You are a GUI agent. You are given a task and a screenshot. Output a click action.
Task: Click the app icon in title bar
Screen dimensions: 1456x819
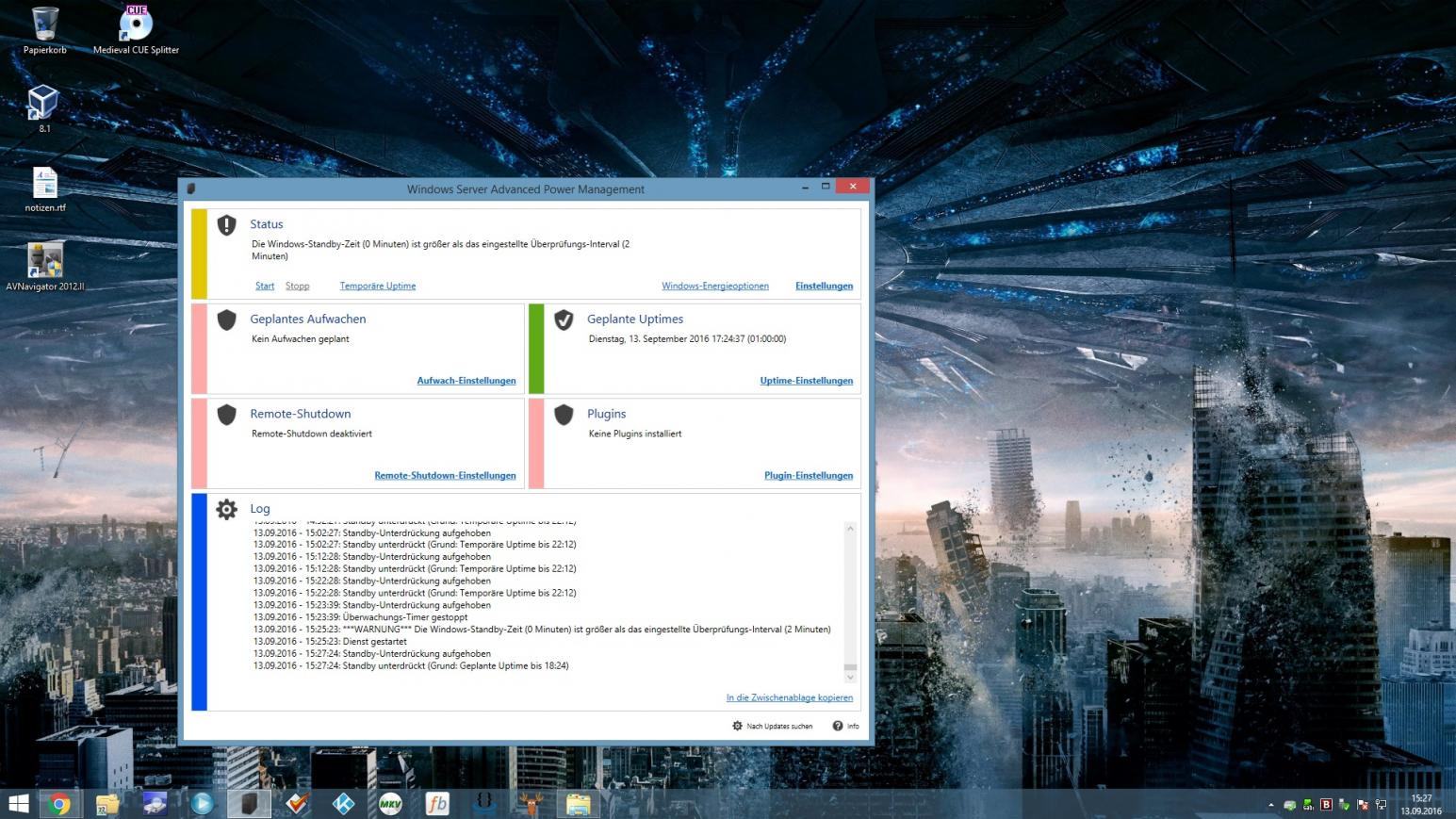click(x=191, y=188)
